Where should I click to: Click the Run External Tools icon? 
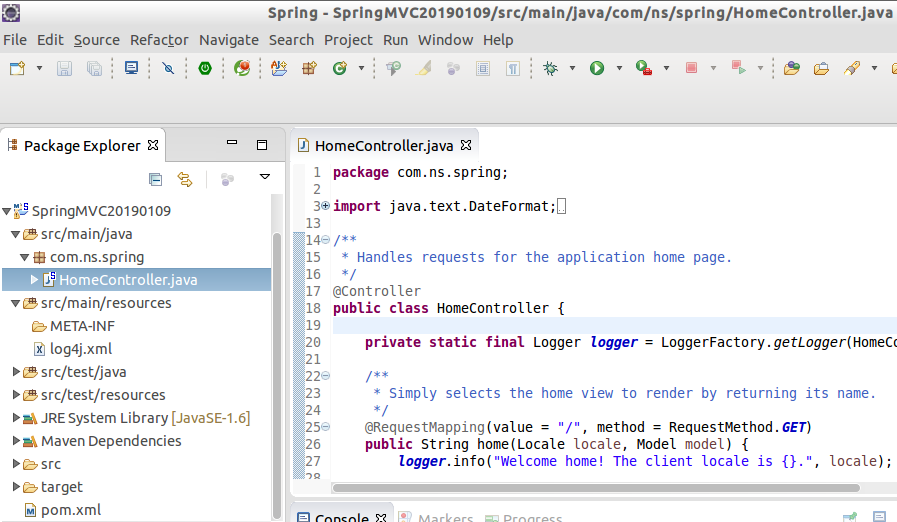(644, 68)
